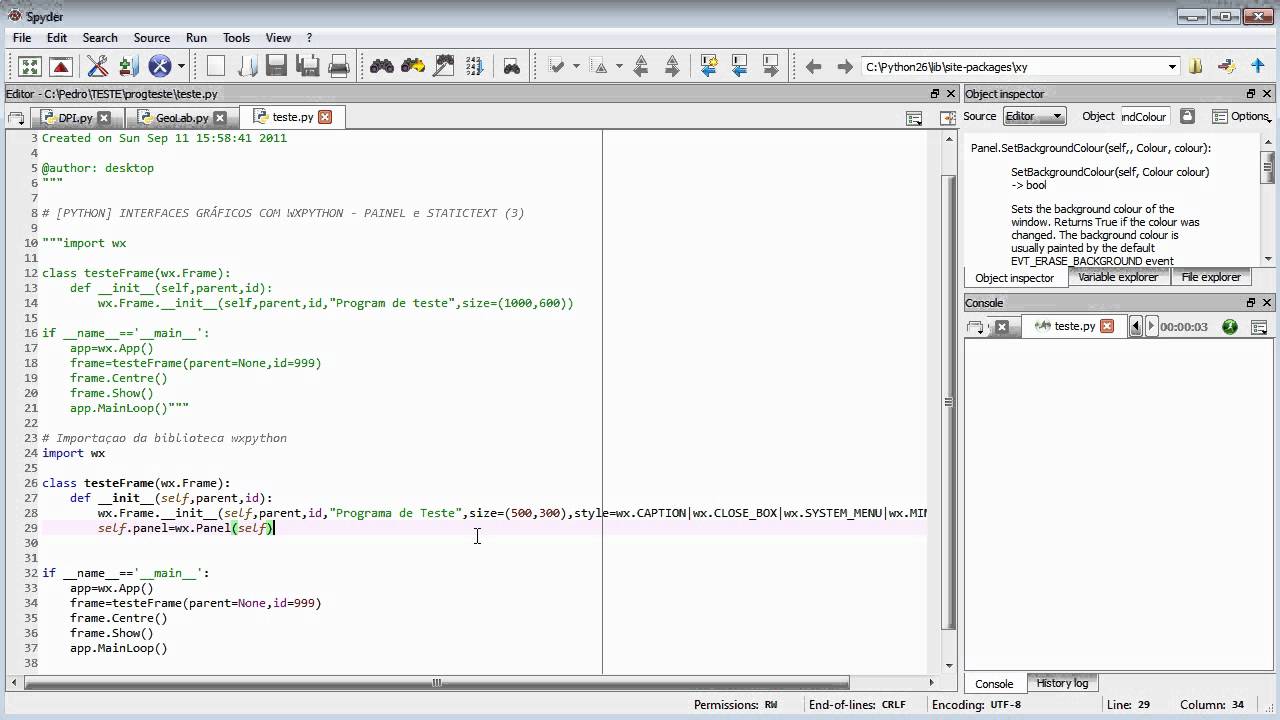The width and height of the screenshot is (1280, 720).
Task: Create a new file with blank page icon
Action: click(216, 67)
